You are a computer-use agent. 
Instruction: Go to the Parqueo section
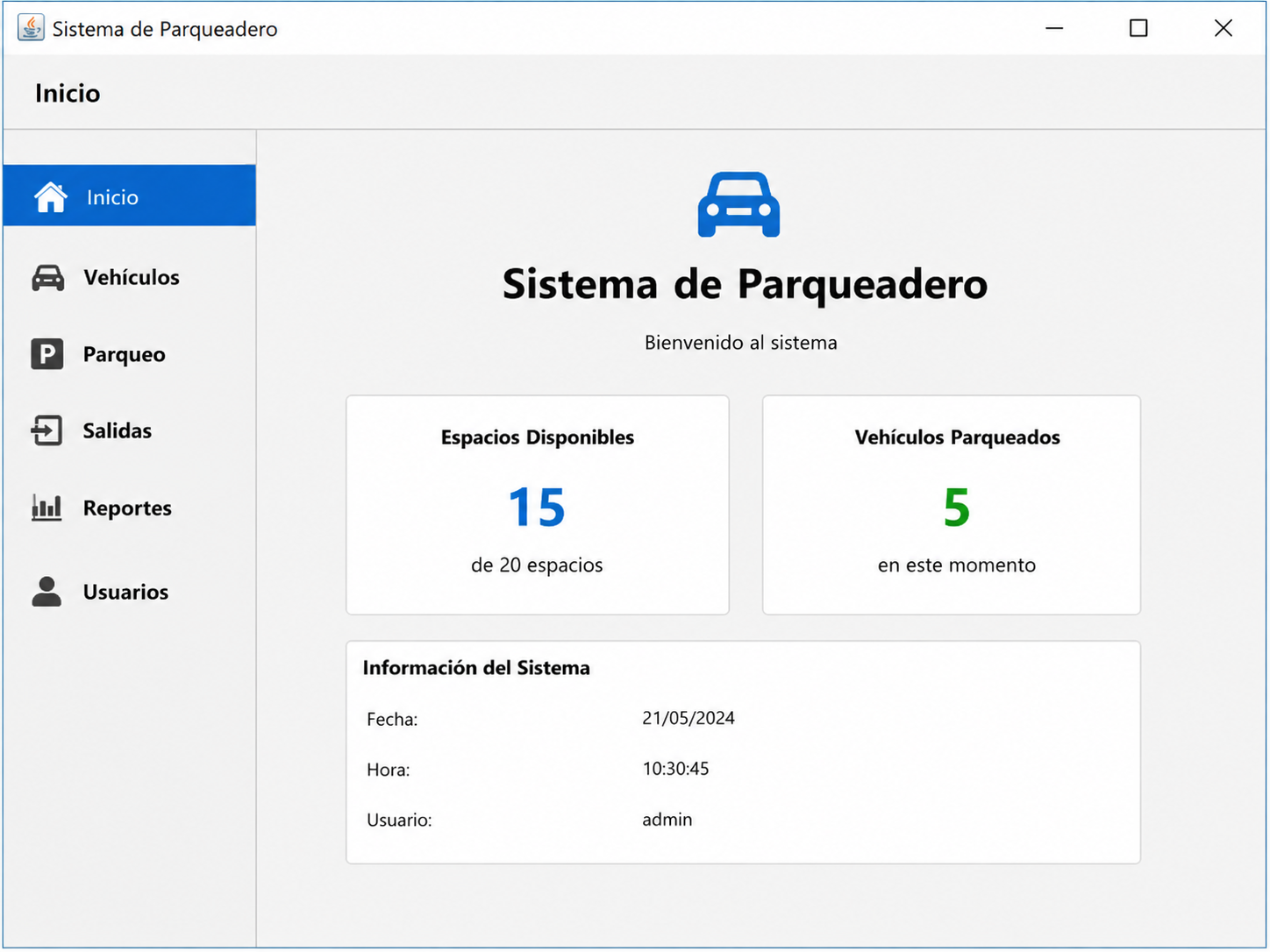pyautogui.click(x=130, y=354)
